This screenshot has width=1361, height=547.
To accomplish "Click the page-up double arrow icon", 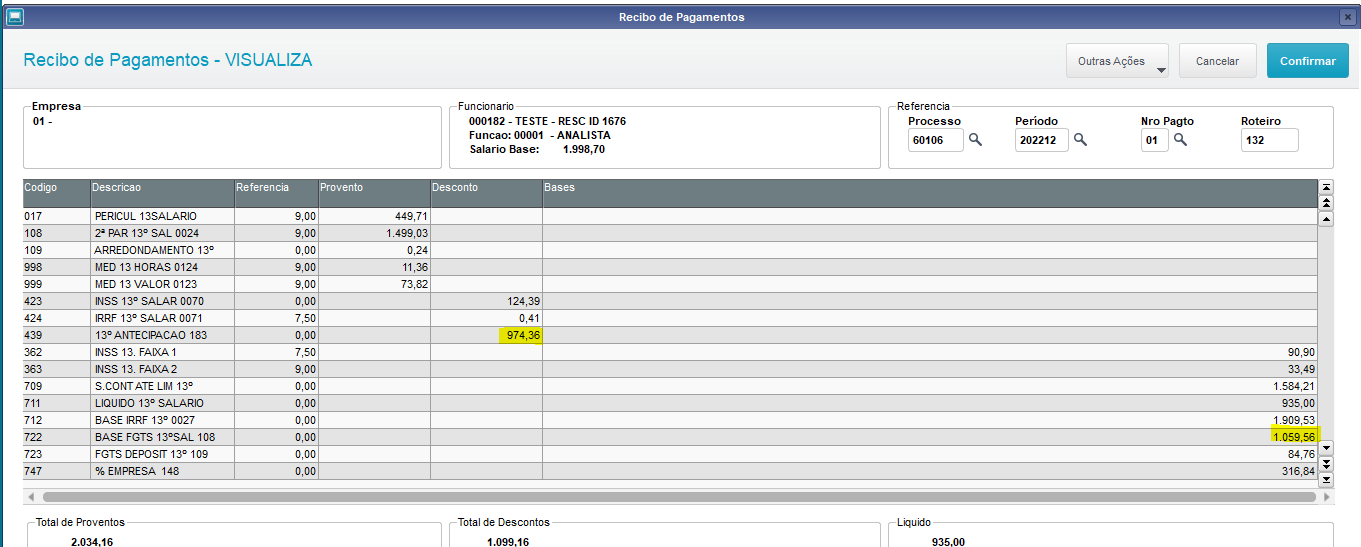I will (1326, 203).
